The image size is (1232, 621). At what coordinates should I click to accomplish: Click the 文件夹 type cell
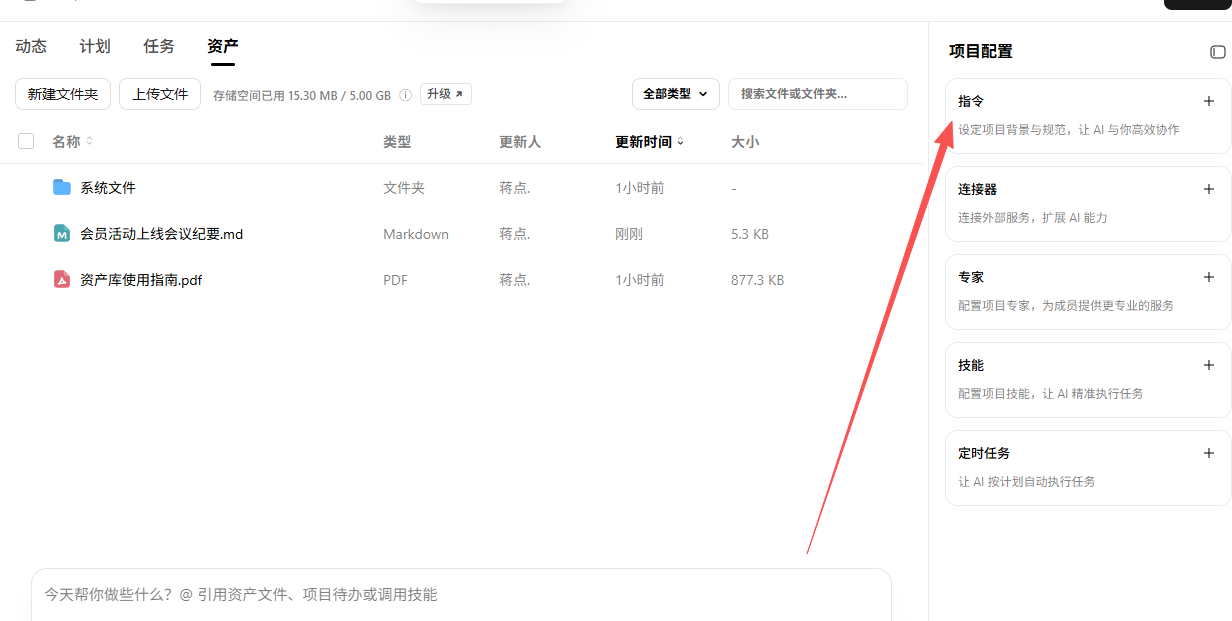pos(404,188)
